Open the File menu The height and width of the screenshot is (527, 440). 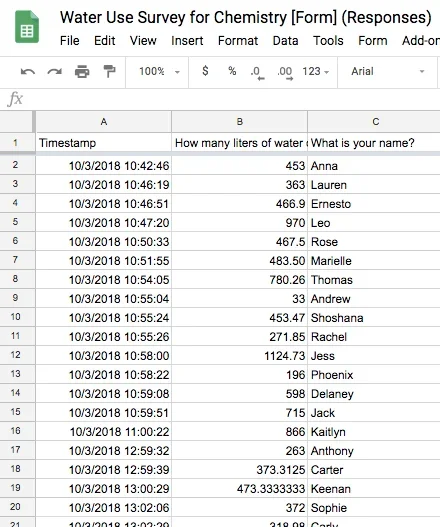(x=70, y=41)
